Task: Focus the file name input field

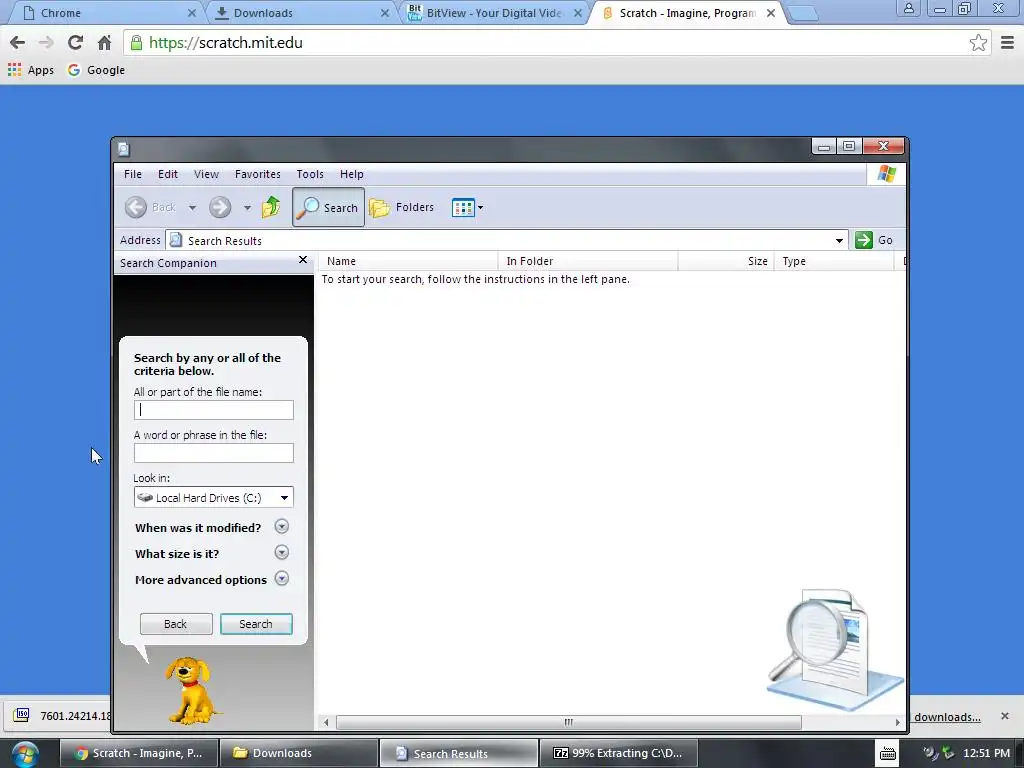Action: tap(214, 410)
